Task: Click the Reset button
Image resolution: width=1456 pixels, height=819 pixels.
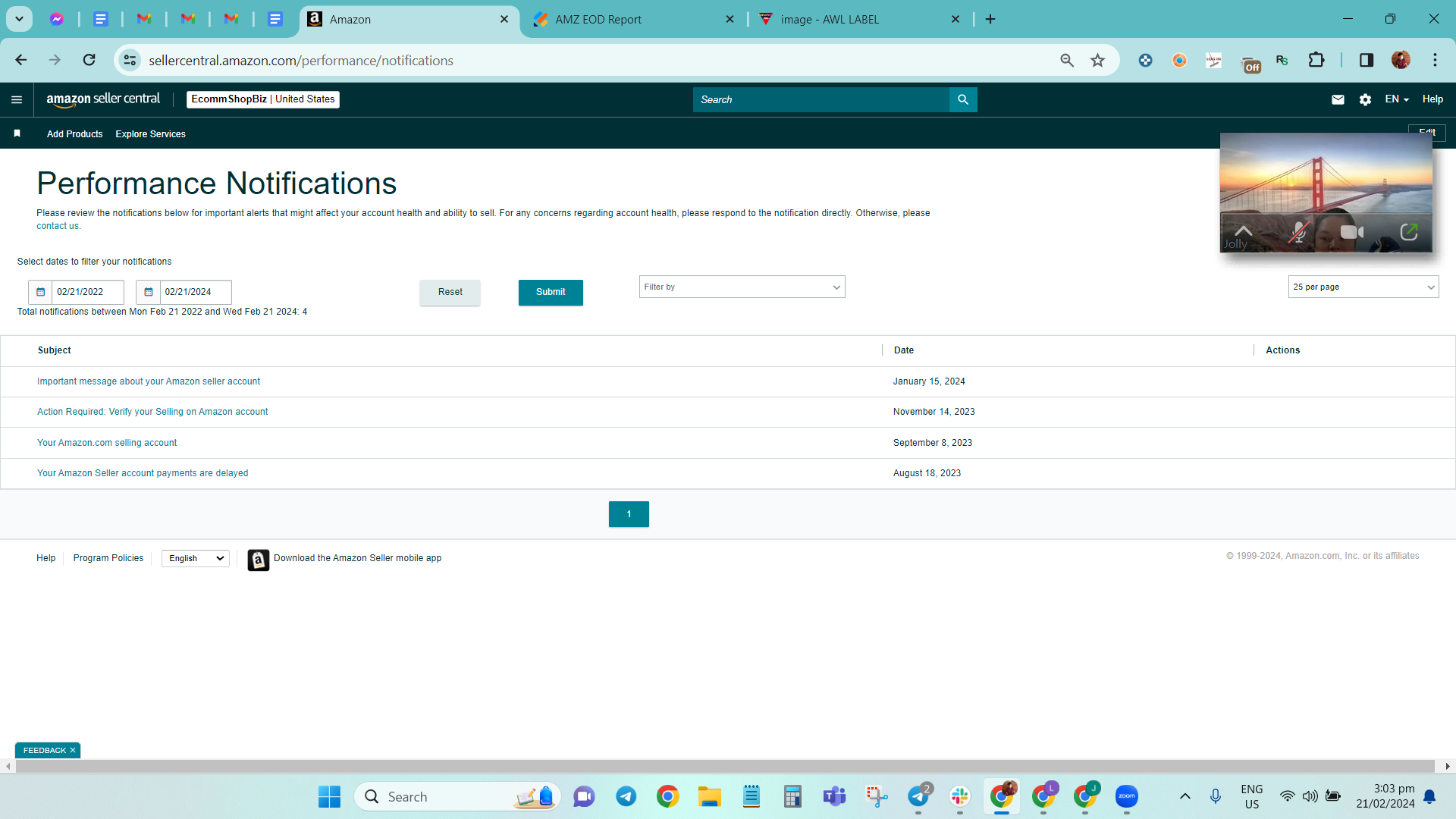Action: point(450,292)
